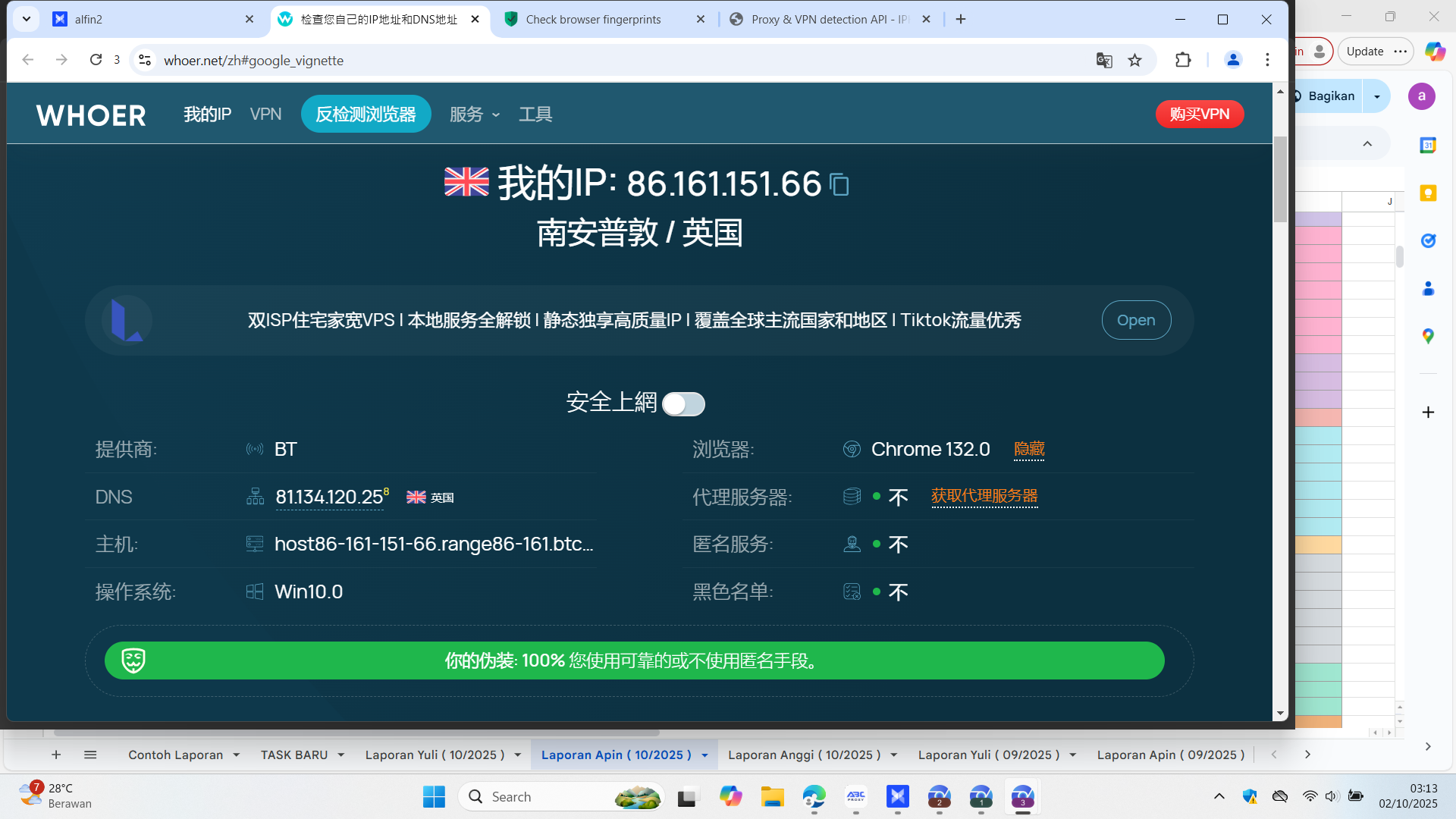Click the page's vertical scrollbar thumb
Viewport: 1456px width, 819px height.
pyautogui.click(x=1280, y=179)
